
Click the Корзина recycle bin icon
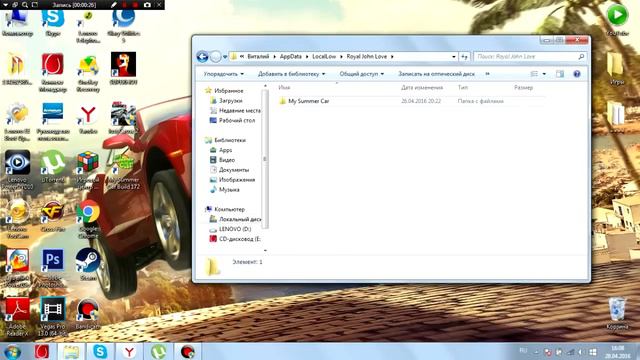click(x=617, y=313)
